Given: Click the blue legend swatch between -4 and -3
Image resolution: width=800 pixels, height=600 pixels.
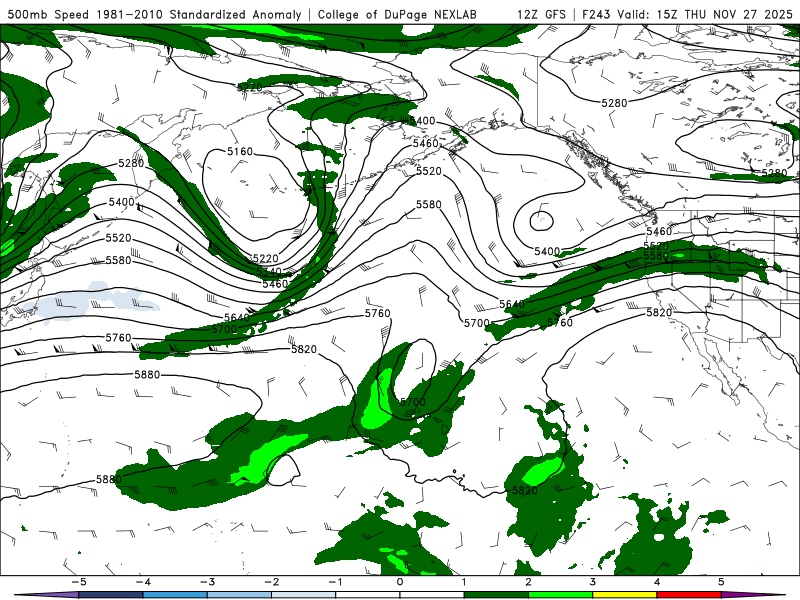Looking at the screenshot, I should point(175,595).
